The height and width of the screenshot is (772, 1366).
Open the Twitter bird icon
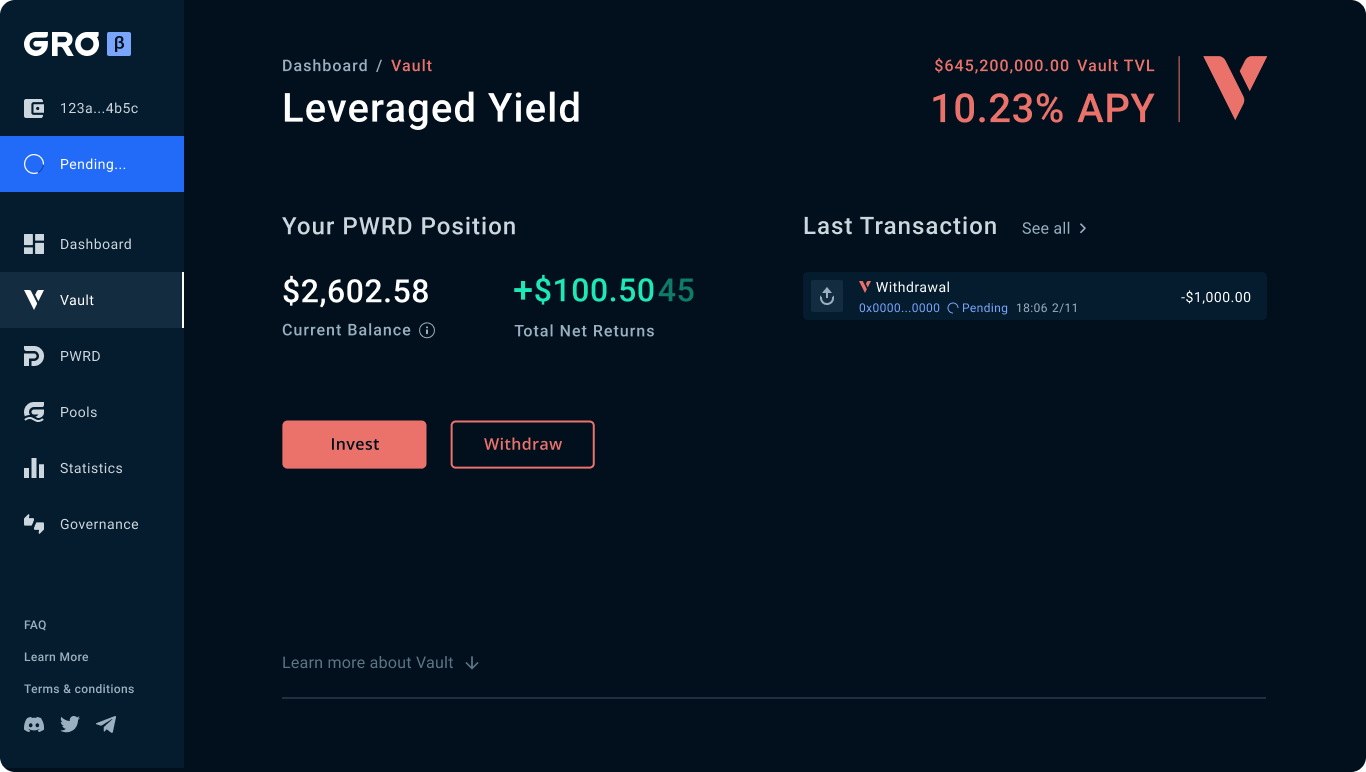pyautogui.click(x=70, y=724)
